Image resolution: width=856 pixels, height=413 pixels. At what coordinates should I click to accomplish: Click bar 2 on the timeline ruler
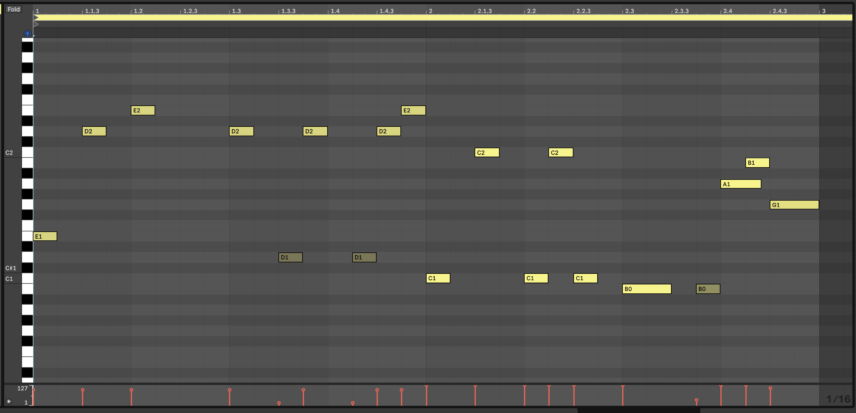point(430,10)
